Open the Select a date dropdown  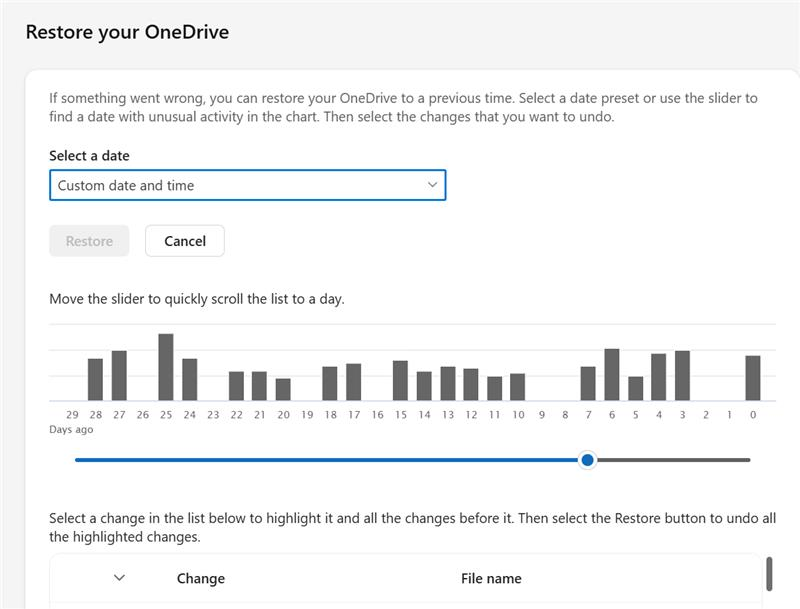pyautogui.click(x=247, y=185)
